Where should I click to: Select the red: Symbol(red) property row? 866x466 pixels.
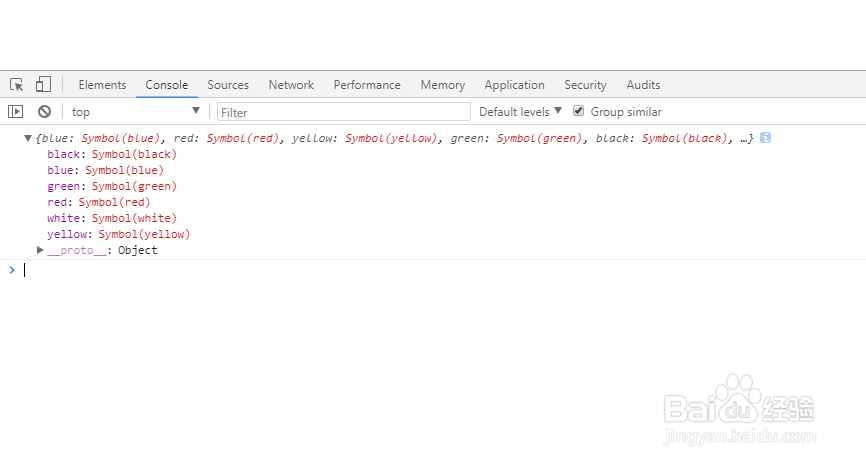point(99,202)
